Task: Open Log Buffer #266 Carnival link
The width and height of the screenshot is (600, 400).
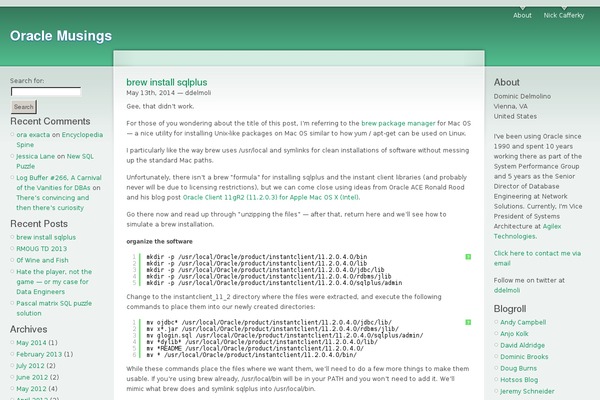Action: (59, 183)
